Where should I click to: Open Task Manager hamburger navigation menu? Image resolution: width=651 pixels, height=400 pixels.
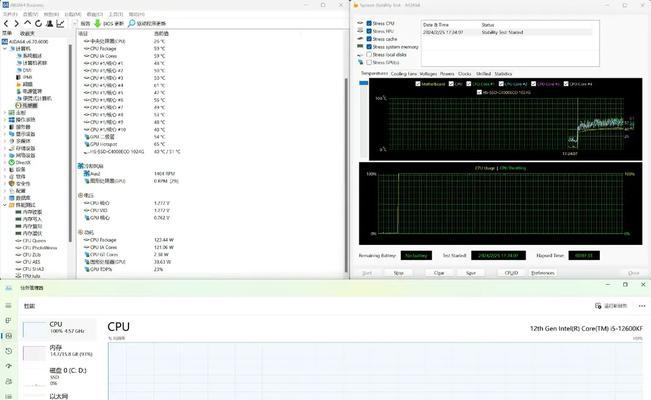pos(8,305)
